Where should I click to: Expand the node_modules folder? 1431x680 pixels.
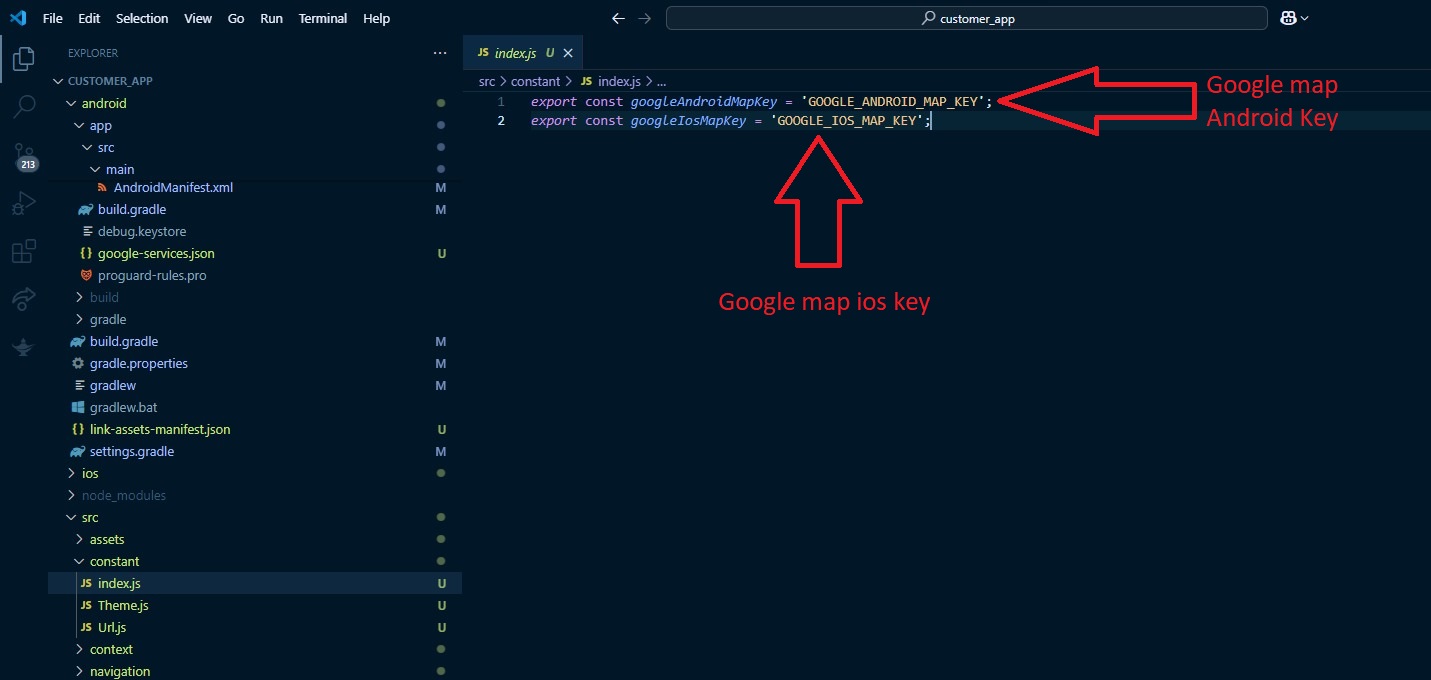pos(123,495)
